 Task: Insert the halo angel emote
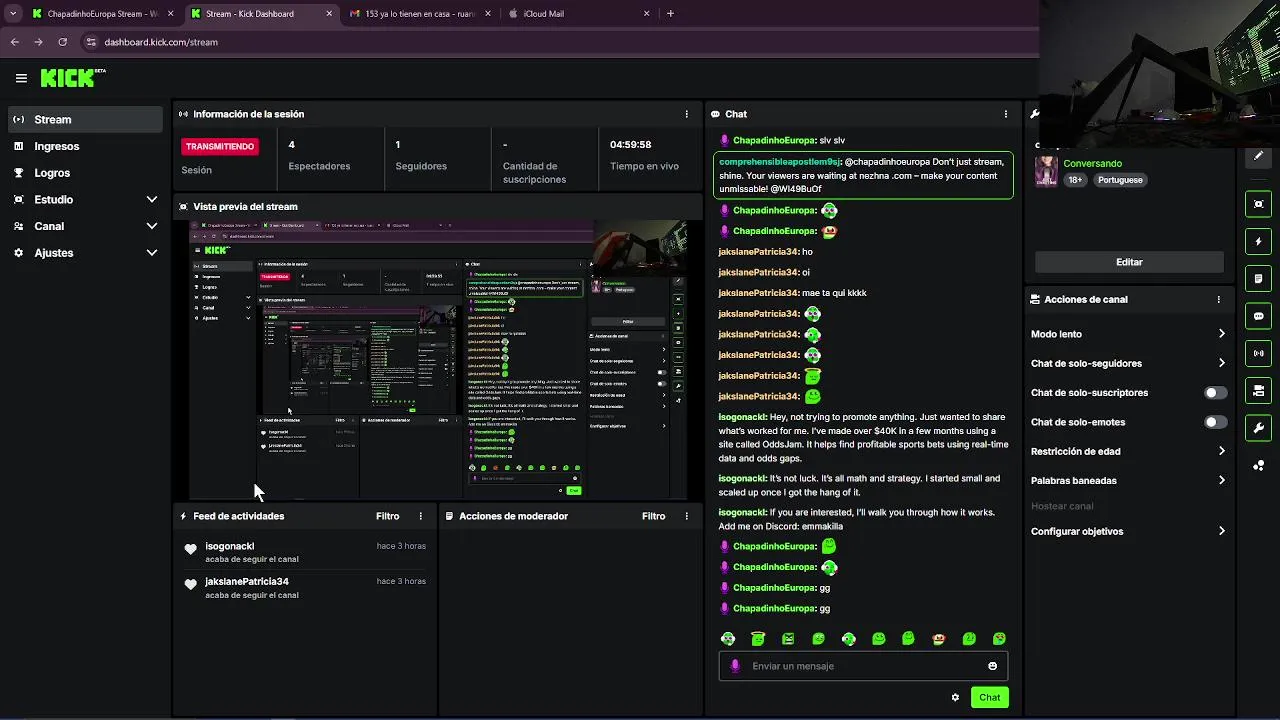click(x=758, y=638)
